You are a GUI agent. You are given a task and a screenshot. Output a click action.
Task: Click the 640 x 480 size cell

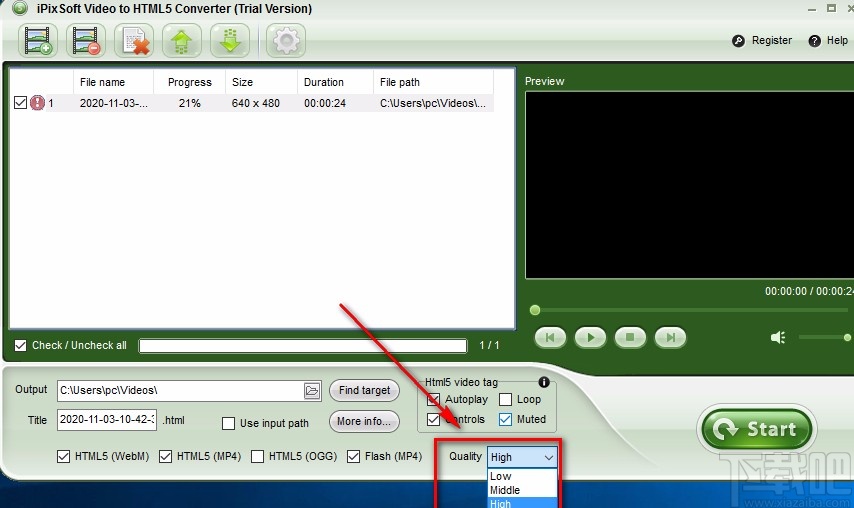coord(255,103)
